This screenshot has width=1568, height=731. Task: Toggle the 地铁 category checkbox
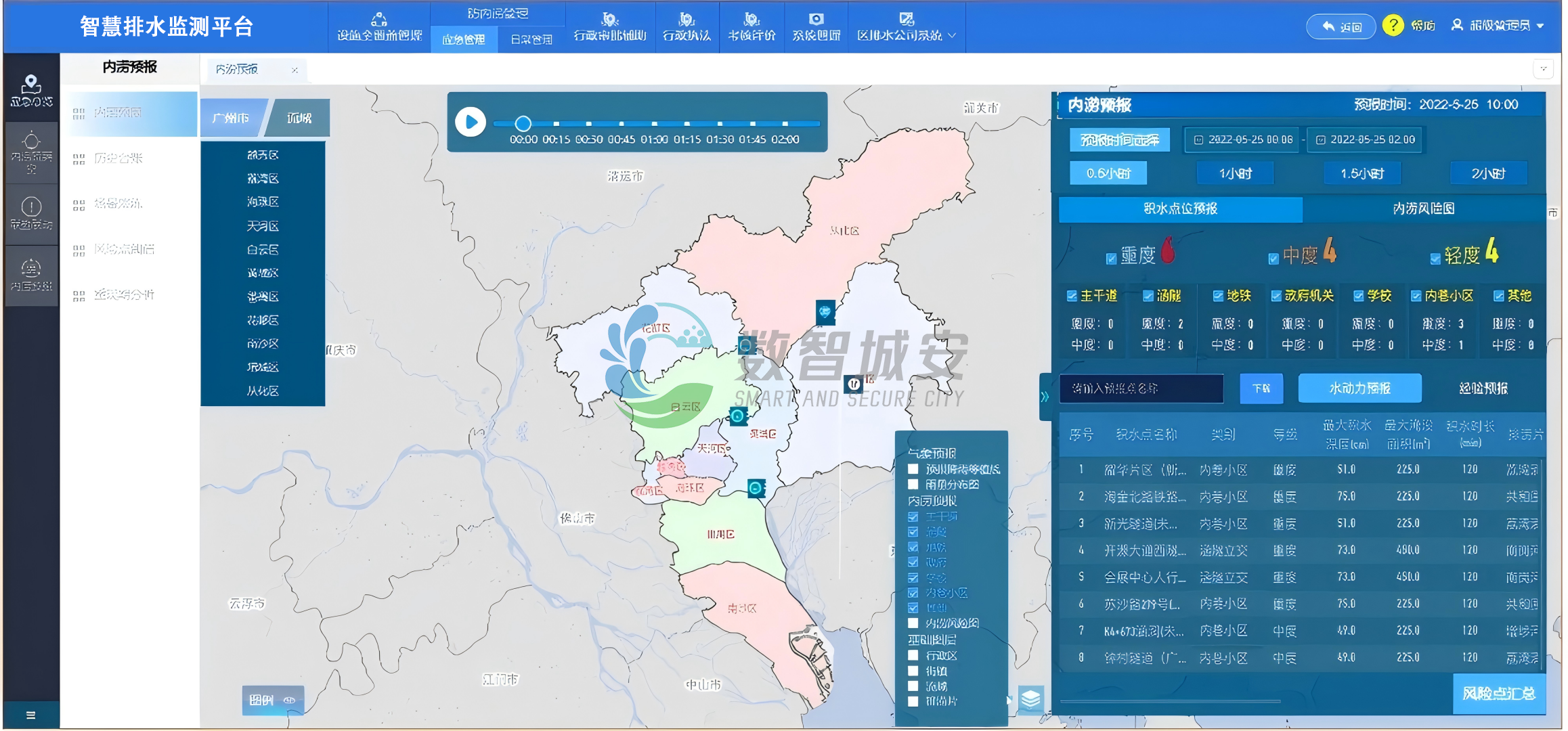[x=1218, y=296]
